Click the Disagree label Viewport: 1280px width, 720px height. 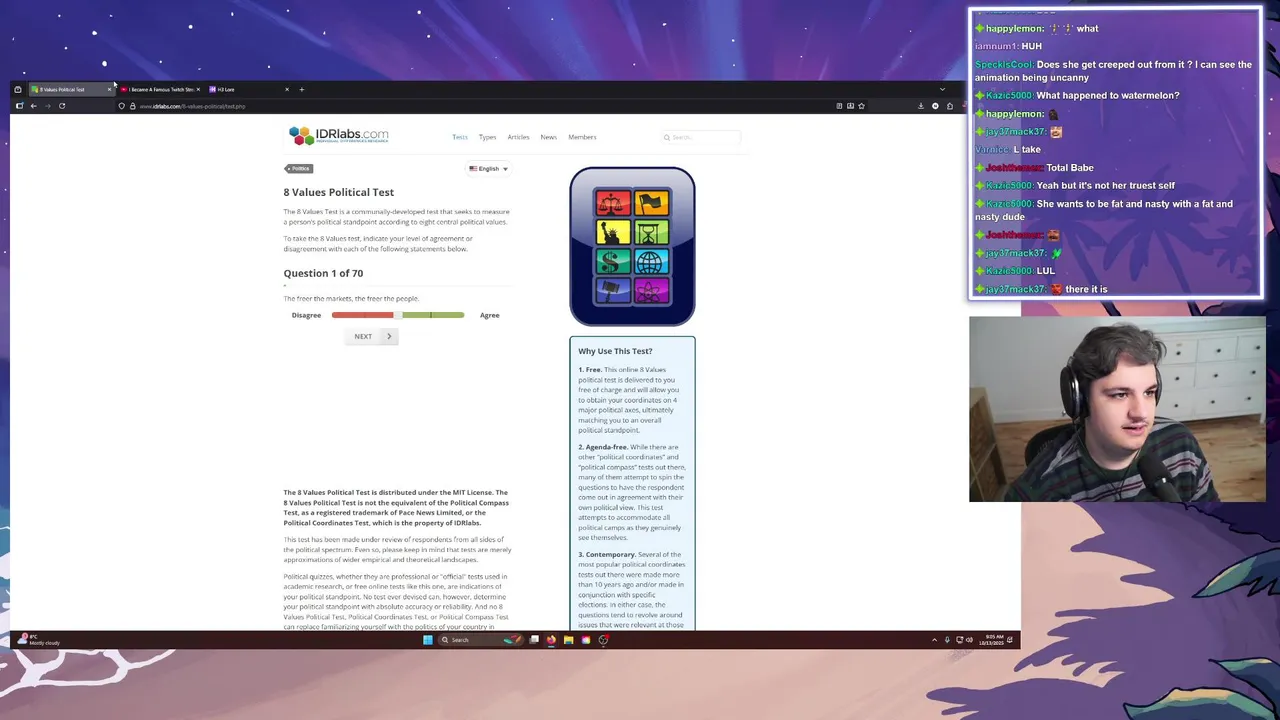tap(306, 315)
